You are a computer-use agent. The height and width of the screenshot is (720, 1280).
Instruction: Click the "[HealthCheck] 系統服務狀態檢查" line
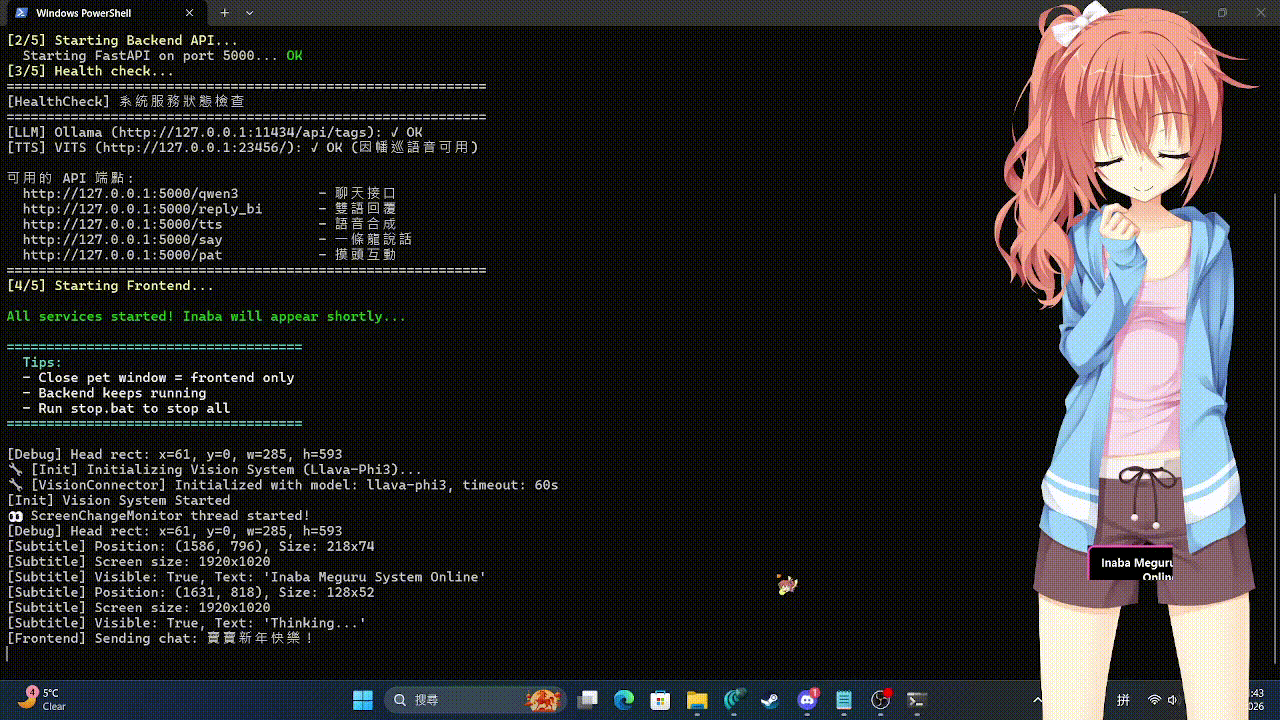click(x=125, y=102)
